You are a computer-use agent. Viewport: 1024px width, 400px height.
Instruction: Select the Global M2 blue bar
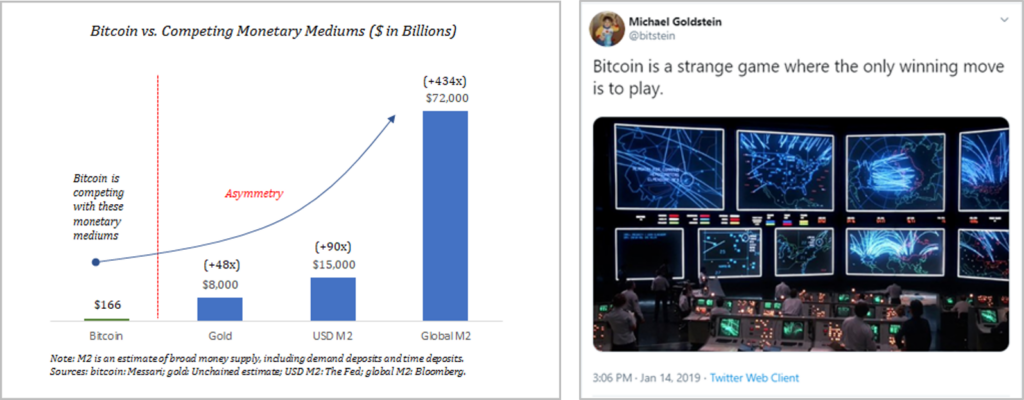pyautogui.click(x=445, y=215)
